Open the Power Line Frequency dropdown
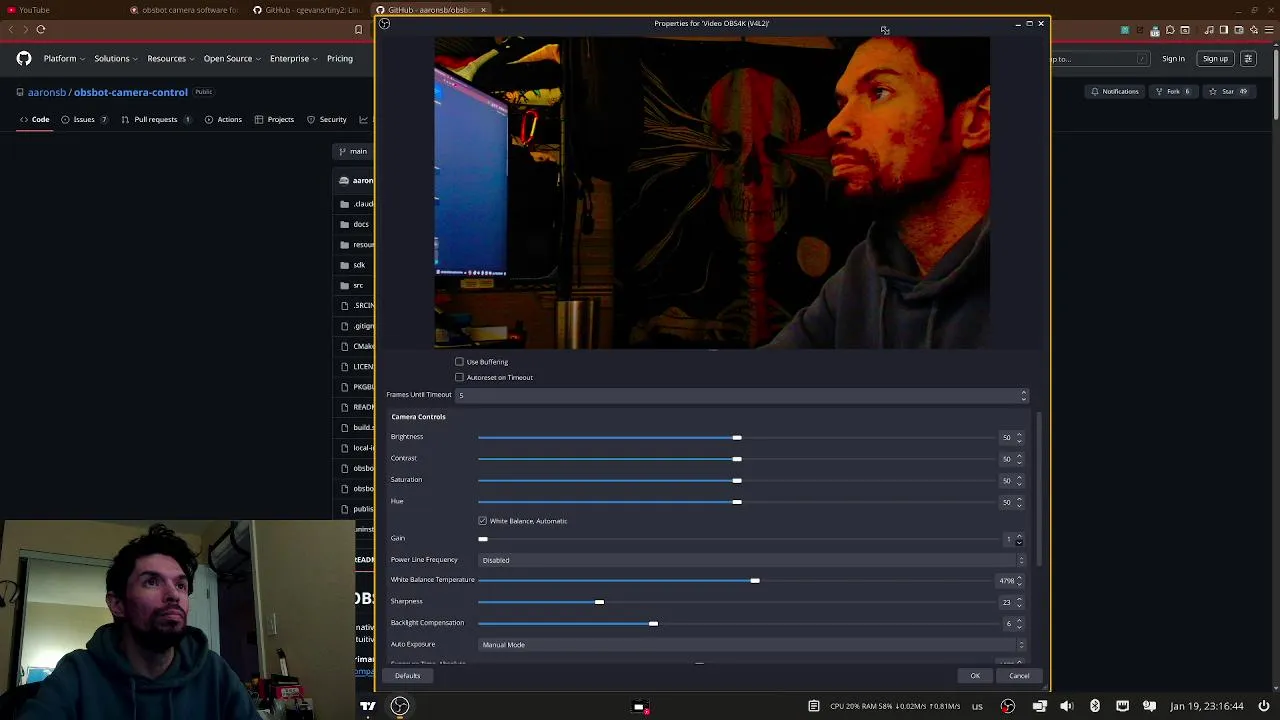This screenshot has width=1280, height=720. [753, 560]
